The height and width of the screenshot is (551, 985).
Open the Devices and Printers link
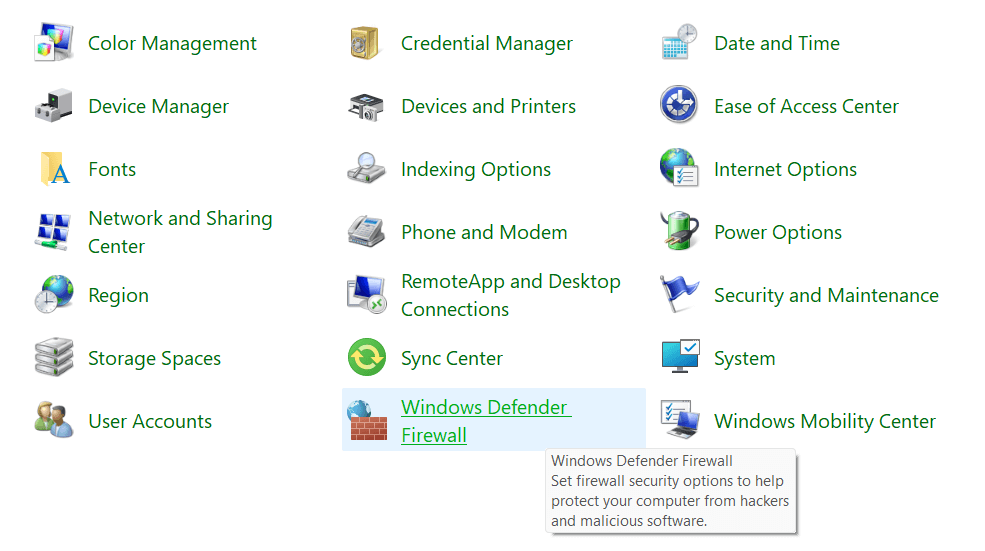[488, 106]
